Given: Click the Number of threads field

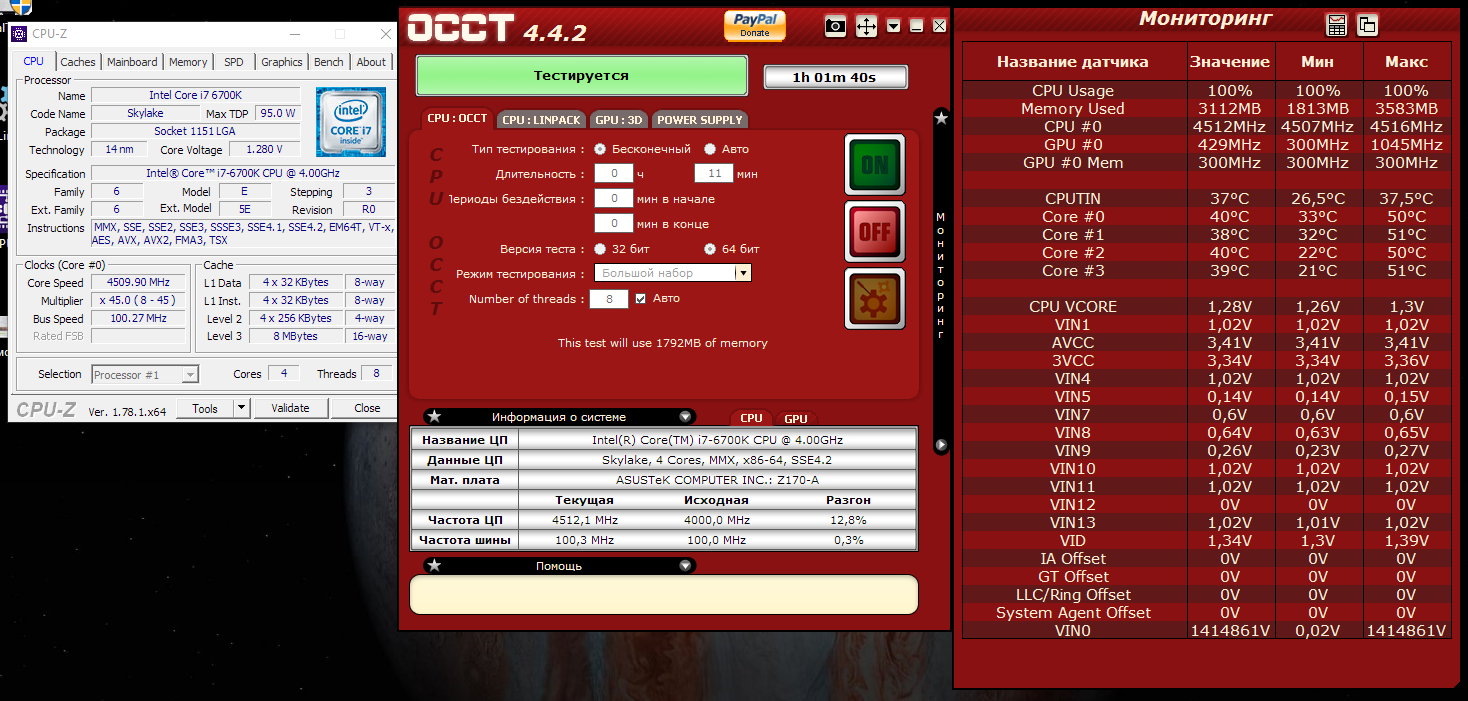Looking at the screenshot, I should [609, 298].
